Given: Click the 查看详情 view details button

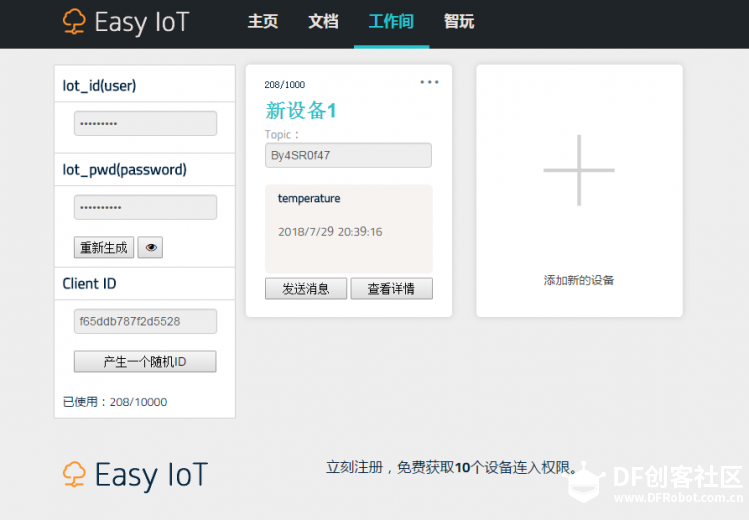Looking at the screenshot, I should 392,289.
